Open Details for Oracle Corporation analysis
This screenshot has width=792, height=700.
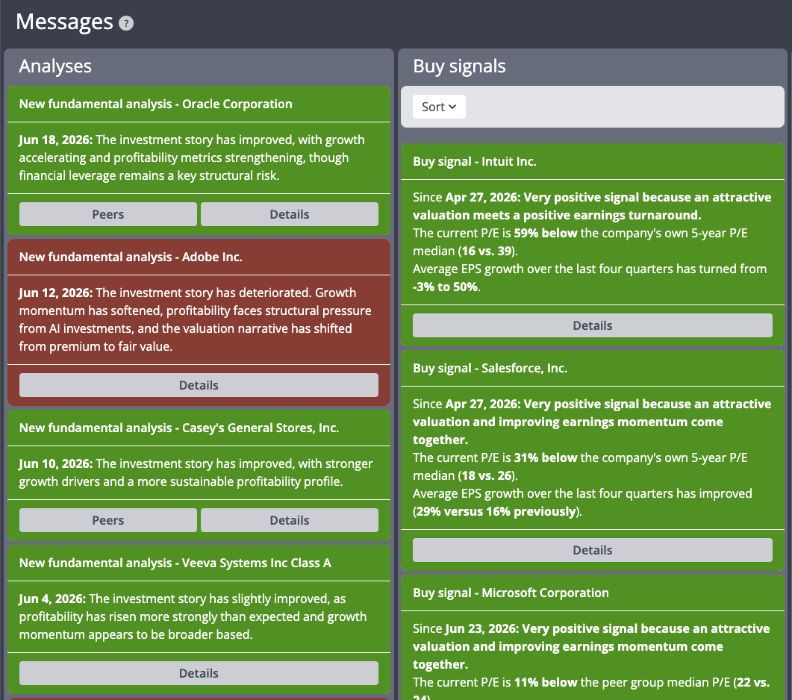[289, 214]
